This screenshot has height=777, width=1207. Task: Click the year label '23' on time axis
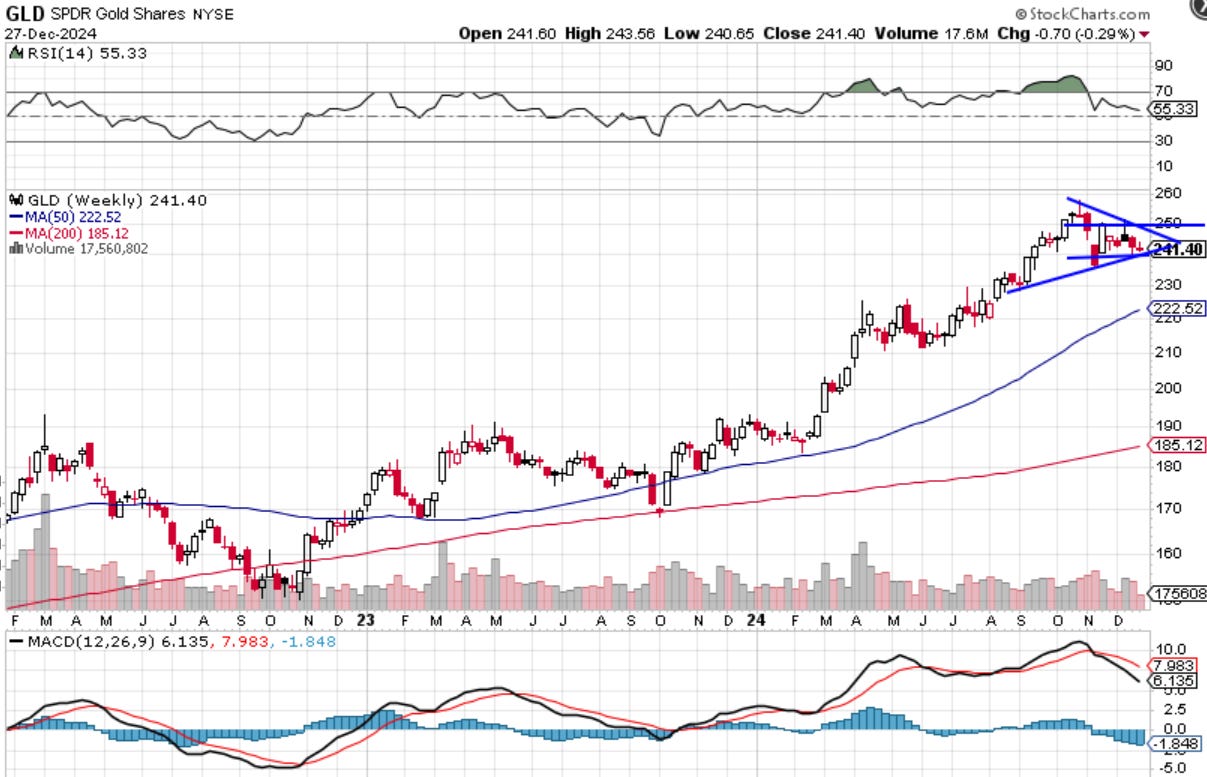(x=365, y=620)
